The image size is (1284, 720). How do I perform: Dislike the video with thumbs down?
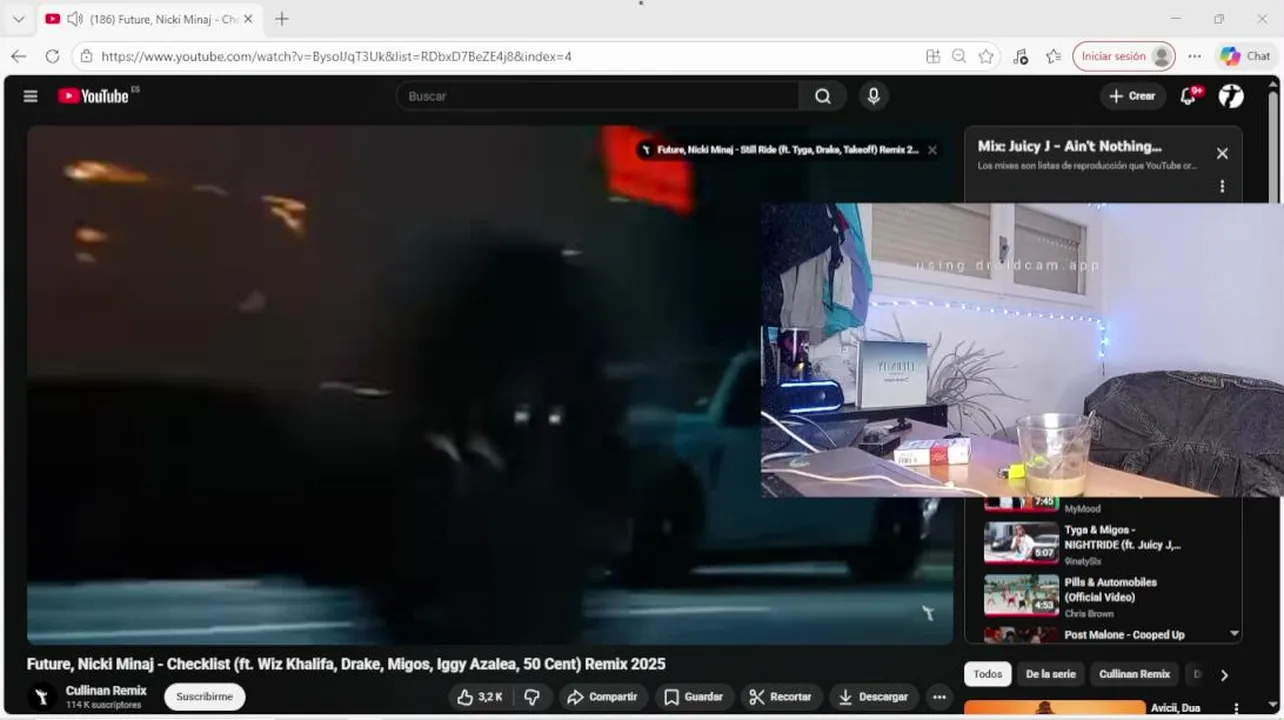[532, 697]
